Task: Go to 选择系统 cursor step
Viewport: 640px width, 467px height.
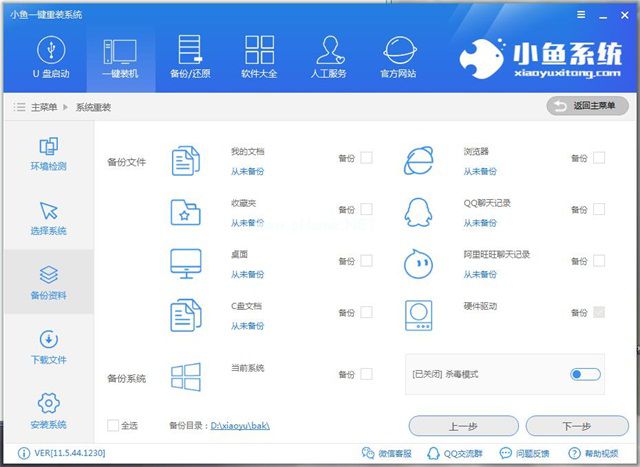Action: click(49, 218)
